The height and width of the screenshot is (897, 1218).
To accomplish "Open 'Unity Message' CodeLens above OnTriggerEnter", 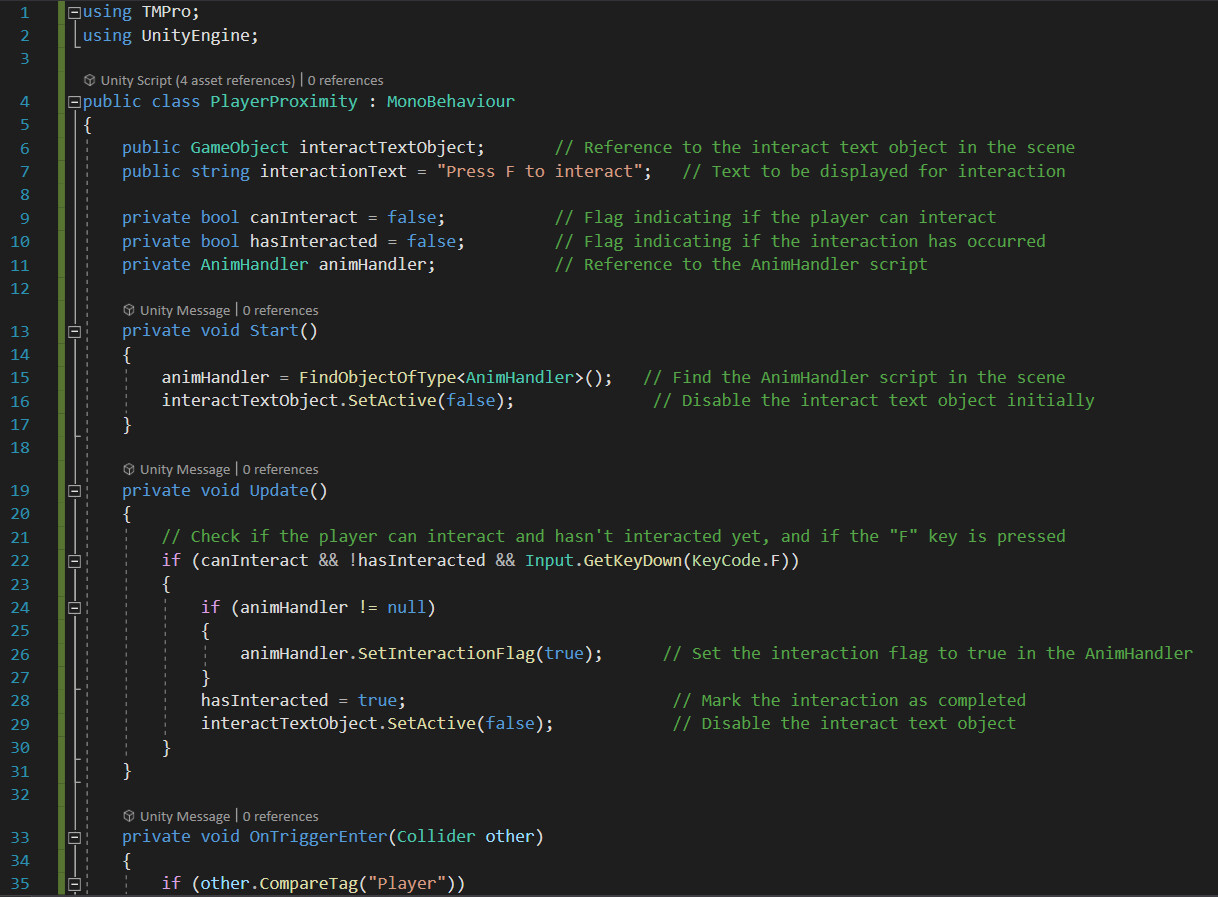I will point(186,816).
